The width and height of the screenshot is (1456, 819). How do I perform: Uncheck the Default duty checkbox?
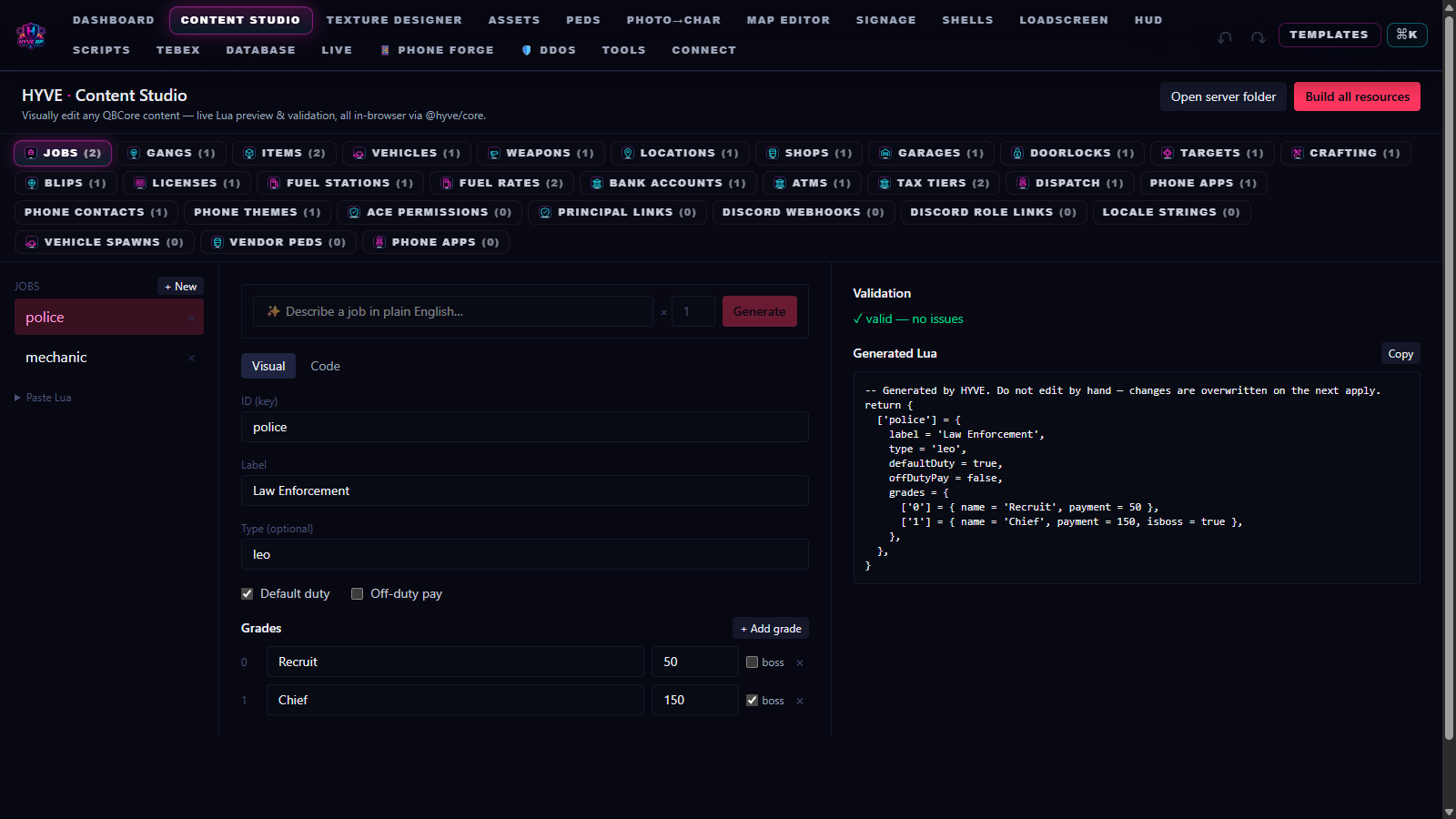pyautogui.click(x=247, y=593)
